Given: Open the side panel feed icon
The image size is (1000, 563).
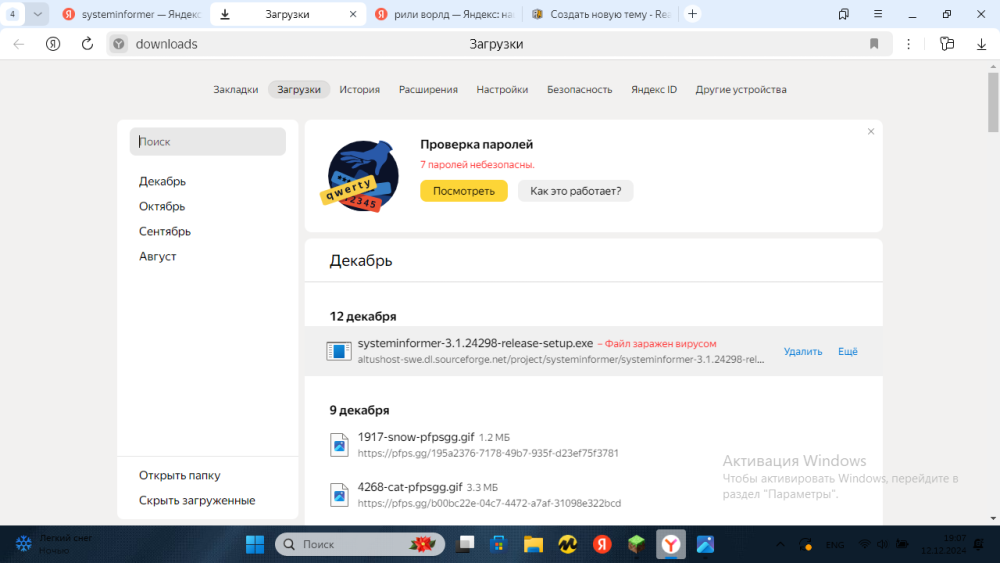Looking at the screenshot, I should [x=947, y=44].
